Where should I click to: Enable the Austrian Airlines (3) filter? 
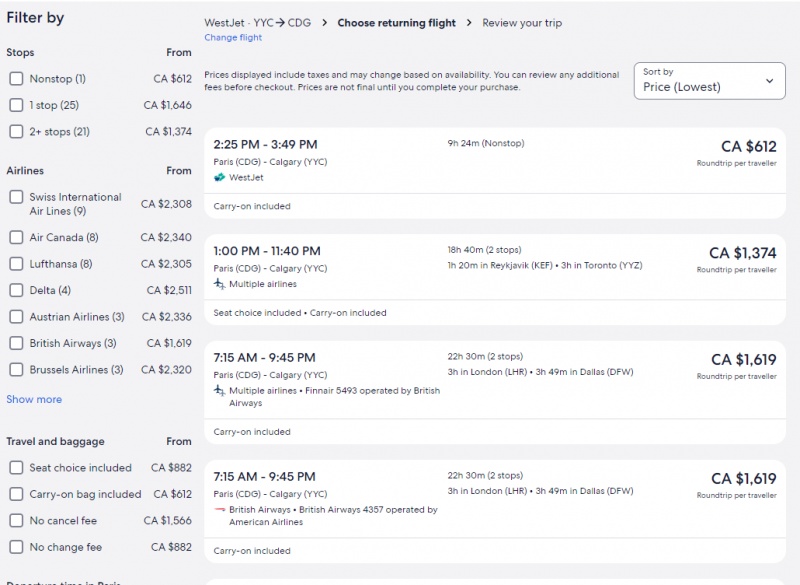[16, 317]
